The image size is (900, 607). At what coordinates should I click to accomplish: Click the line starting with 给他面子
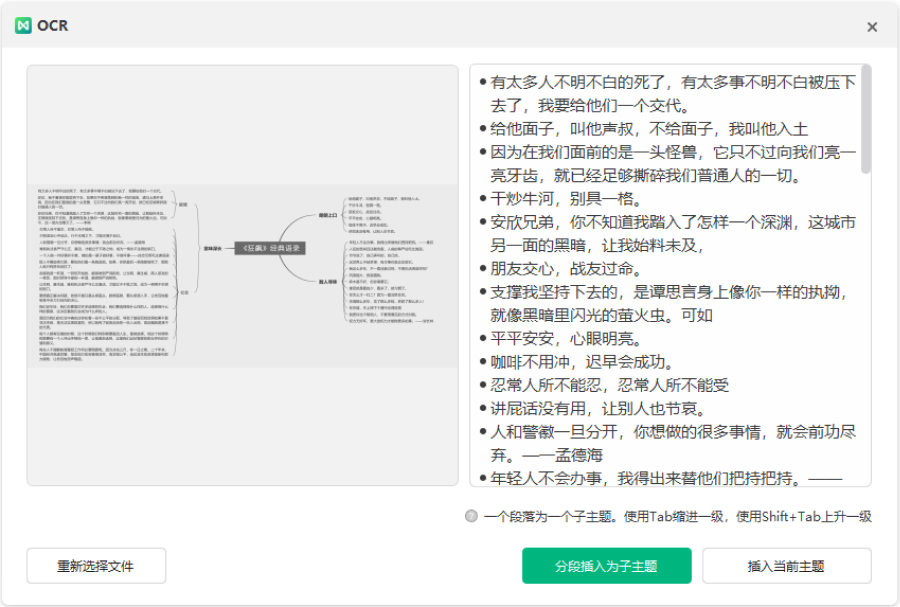click(648, 129)
